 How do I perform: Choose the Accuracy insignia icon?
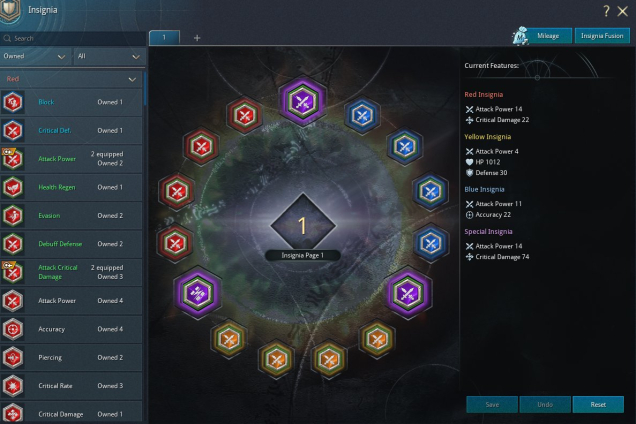tap(13, 329)
